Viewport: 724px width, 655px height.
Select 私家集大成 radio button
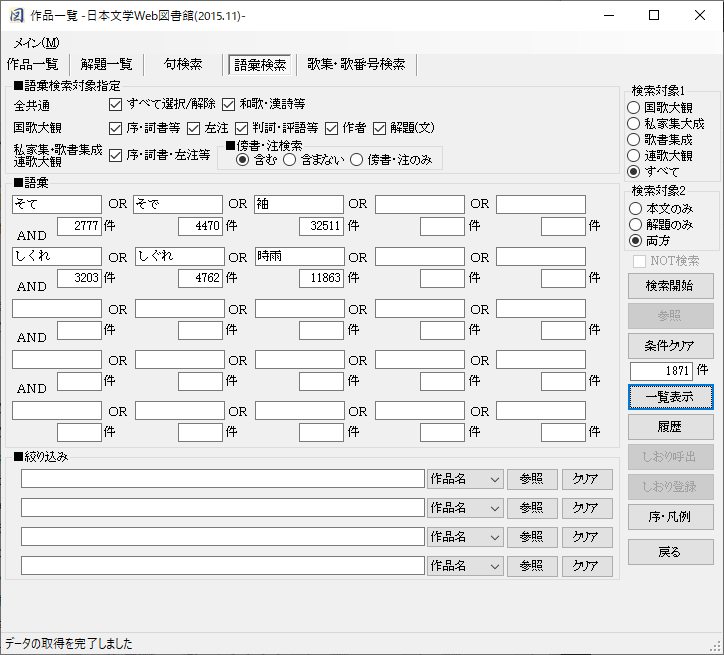(x=634, y=124)
